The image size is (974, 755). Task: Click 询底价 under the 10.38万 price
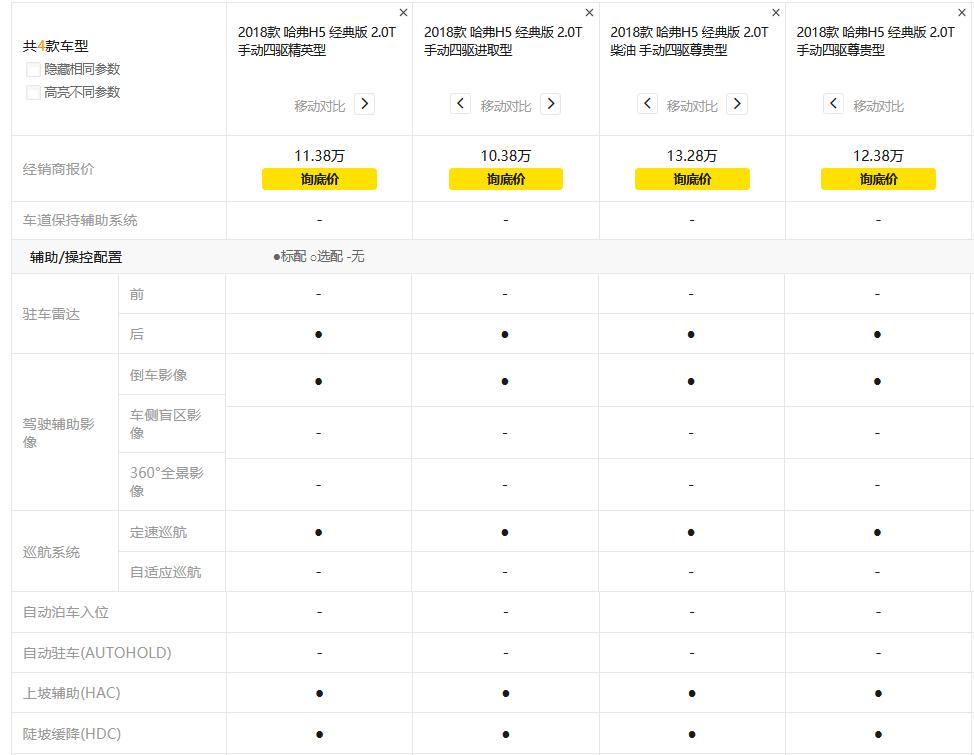(x=505, y=179)
